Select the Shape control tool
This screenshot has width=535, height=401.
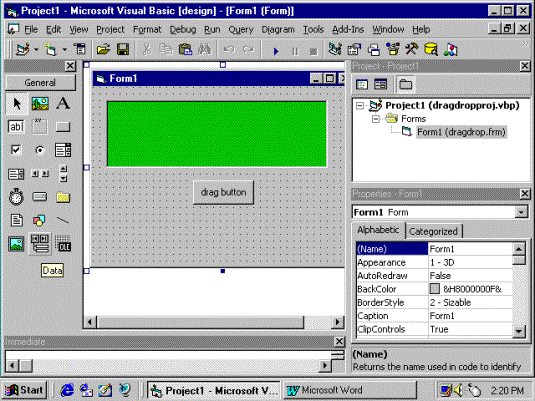[39, 221]
